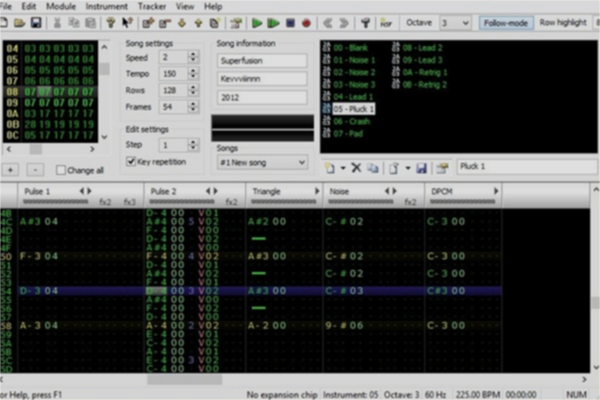Image resolution: width=600 pixels, height=400 pixels.
Task: Paste clipboard from main toolbar
Action: tap(90, 23)
